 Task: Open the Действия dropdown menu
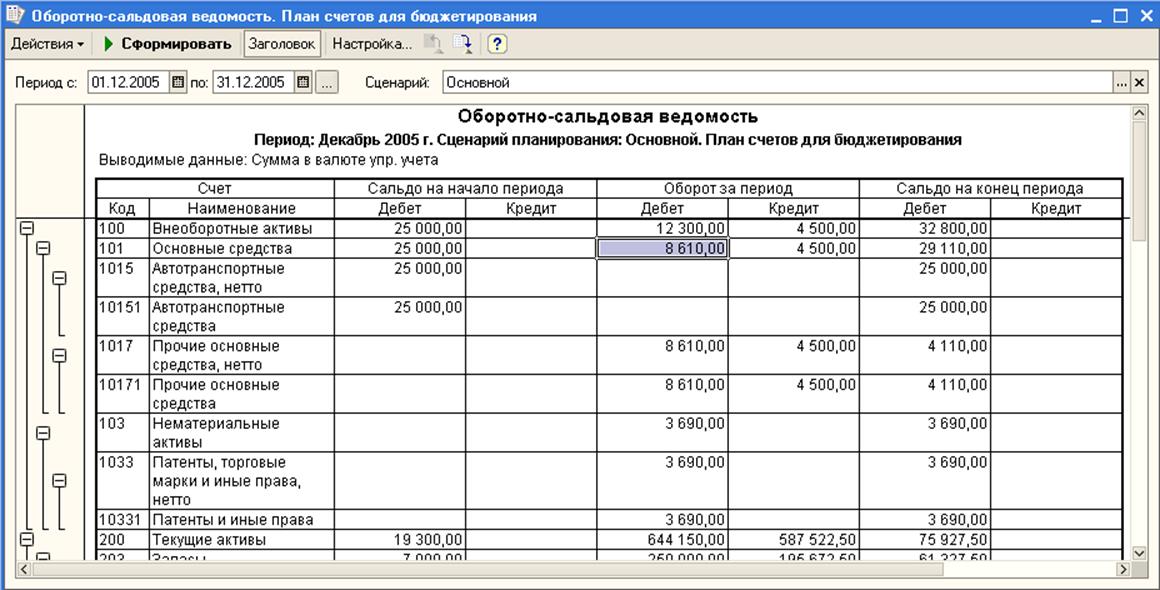click(47, 44)
